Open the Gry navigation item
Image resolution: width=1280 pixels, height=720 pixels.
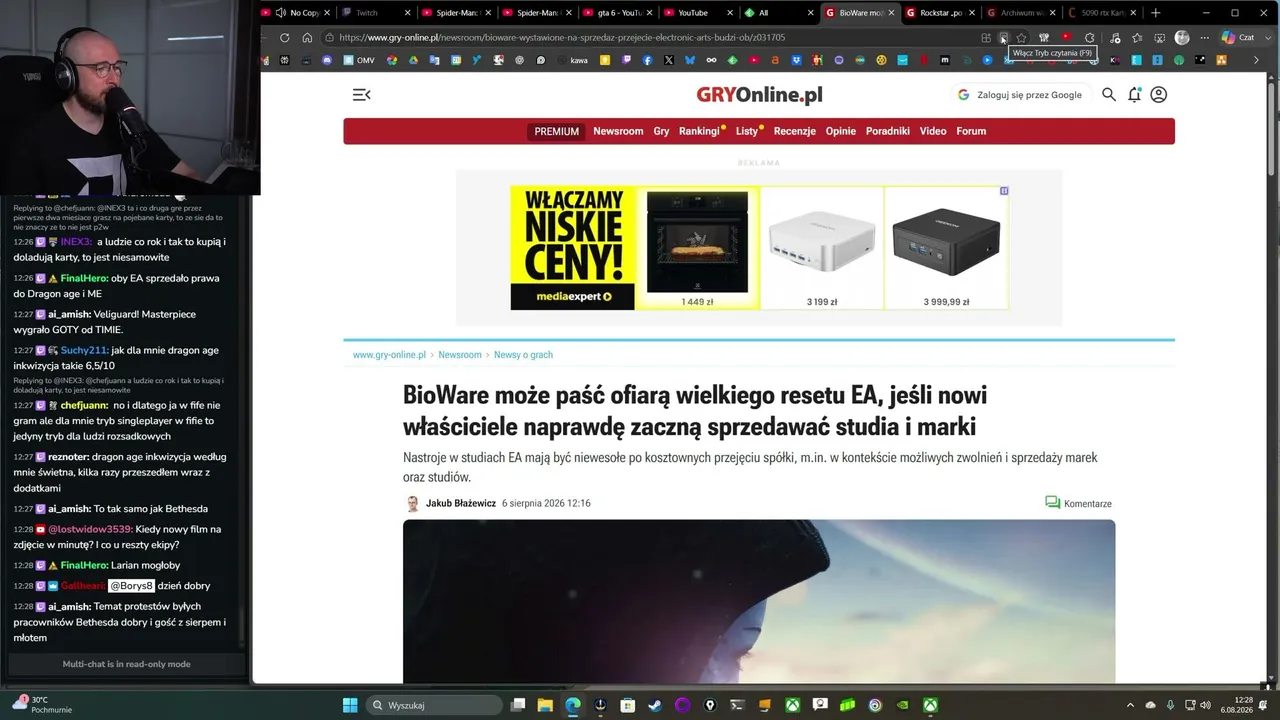coord(661,131)
